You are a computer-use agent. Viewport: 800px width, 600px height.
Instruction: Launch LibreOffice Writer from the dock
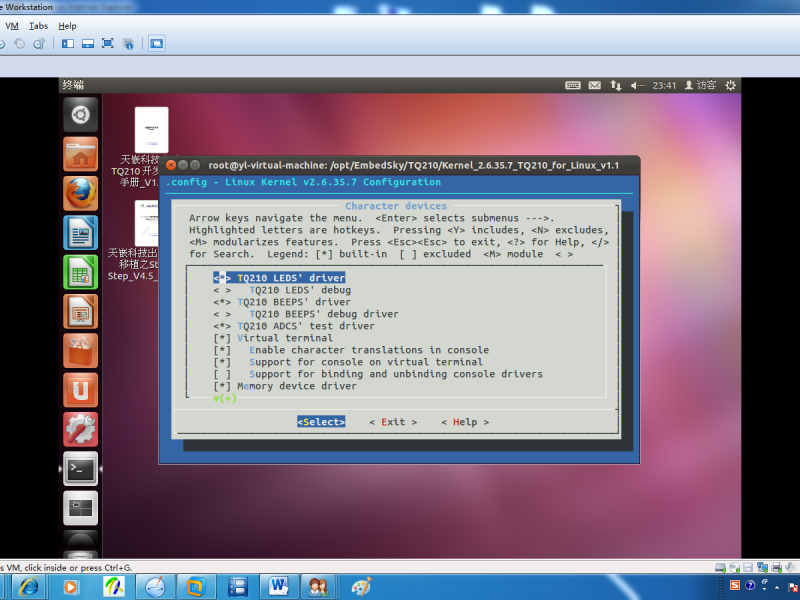point(80,233)
